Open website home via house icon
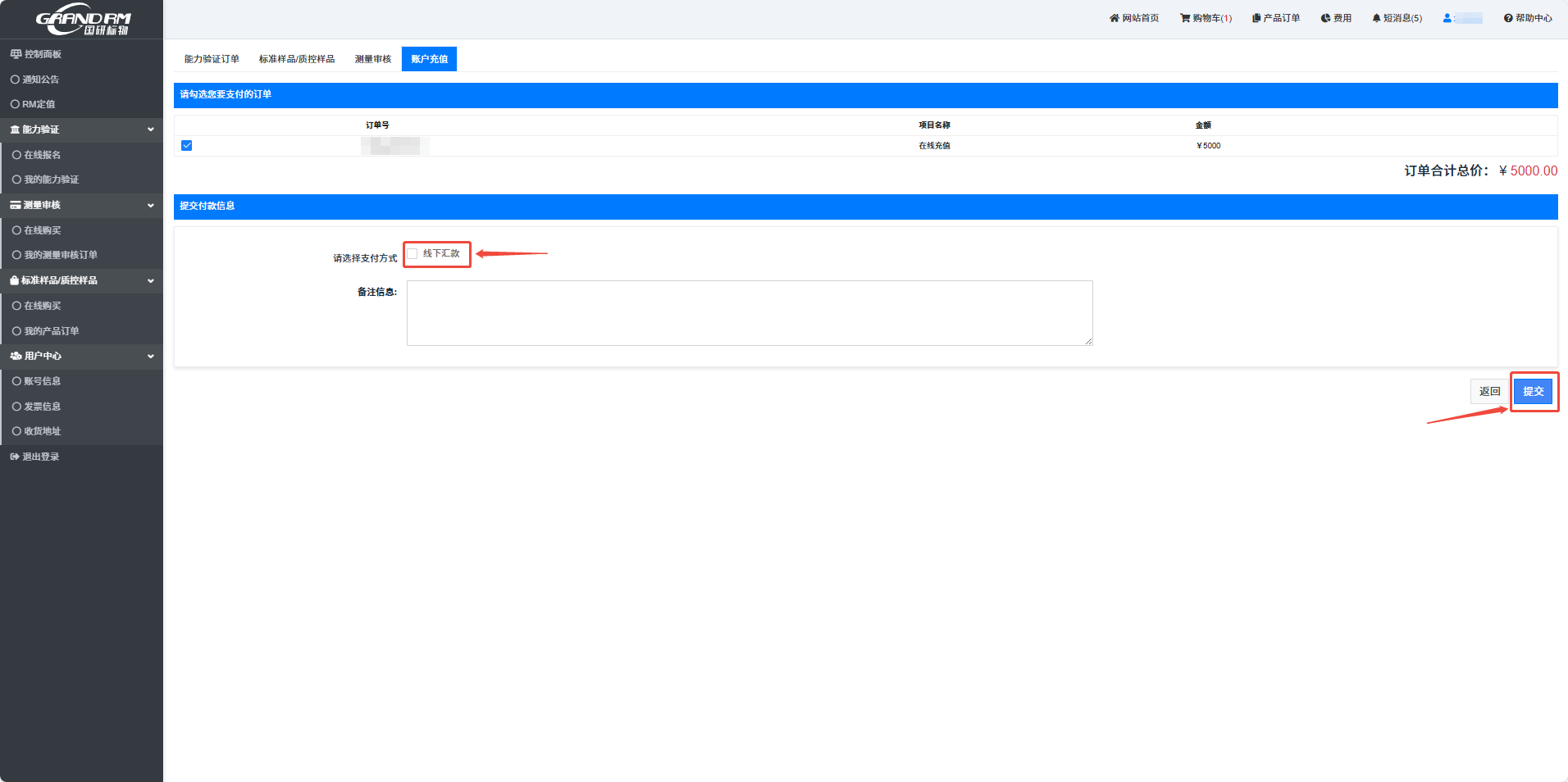1568x782 pixels. pyautogui.click(x=1114, y=18)
